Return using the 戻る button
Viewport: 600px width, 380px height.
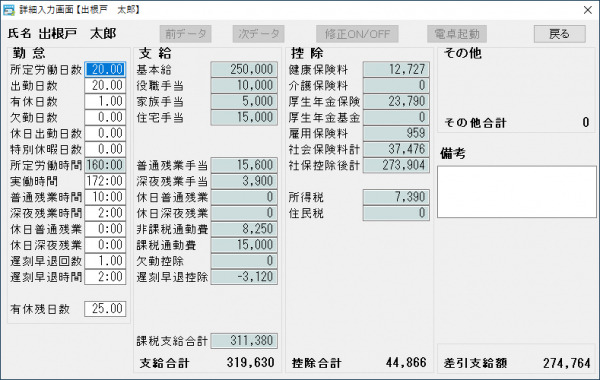(559, 34)
